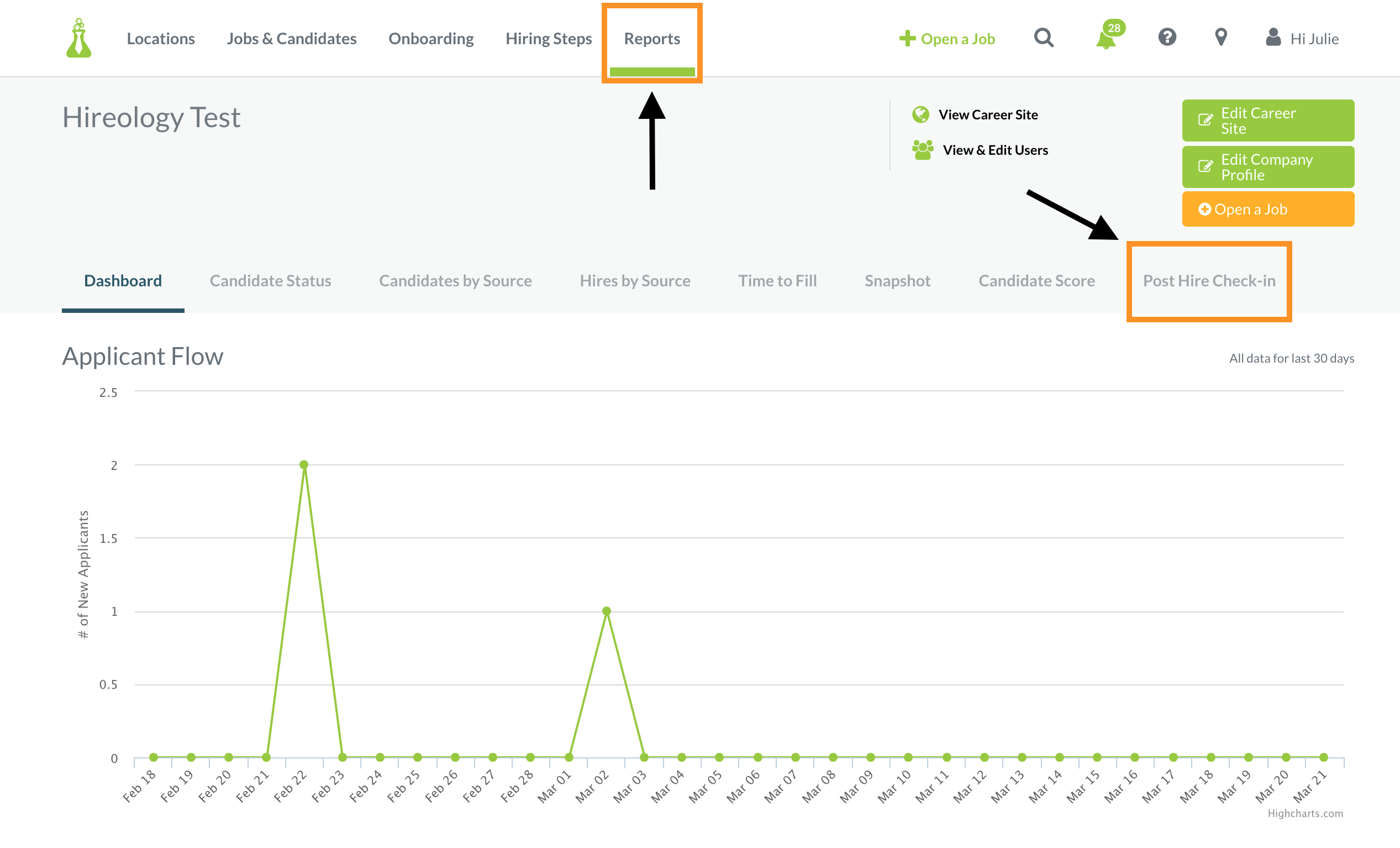Switch to the Candidates by Source tab
1400x848 pixels.
[455, 281]
